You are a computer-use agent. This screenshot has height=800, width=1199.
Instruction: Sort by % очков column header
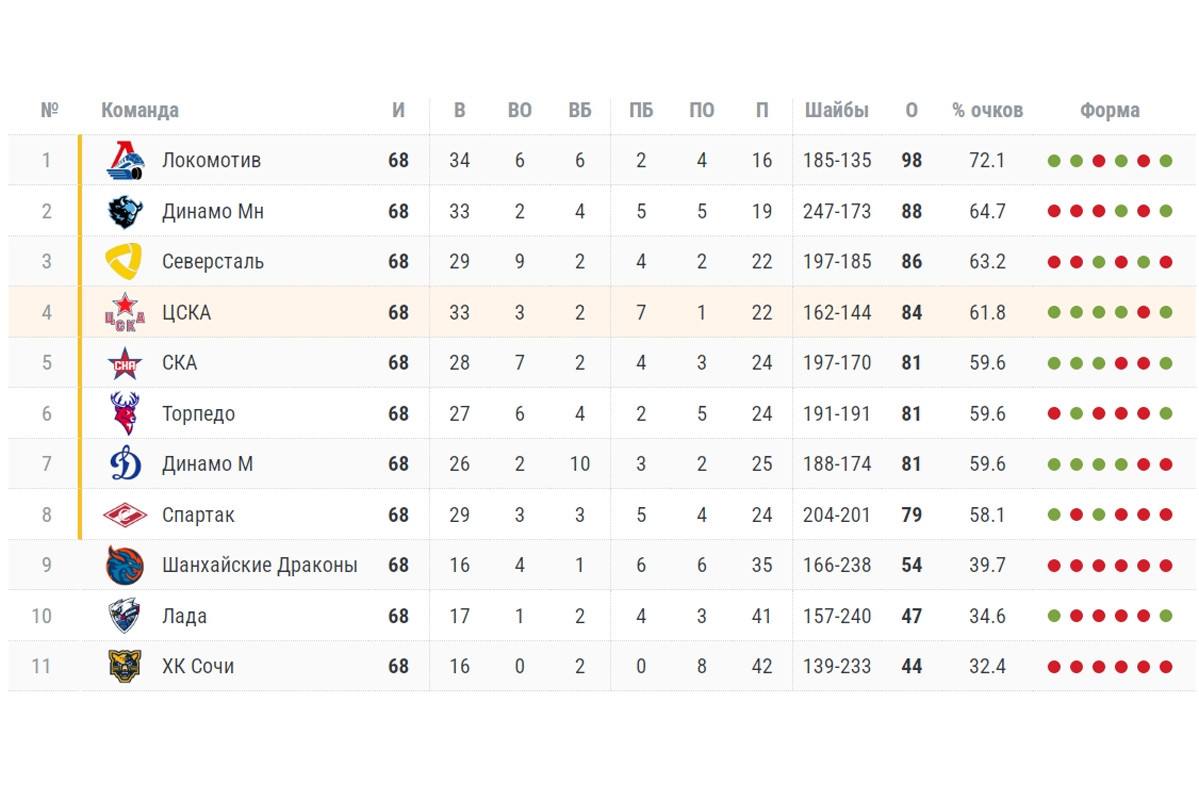987,111
